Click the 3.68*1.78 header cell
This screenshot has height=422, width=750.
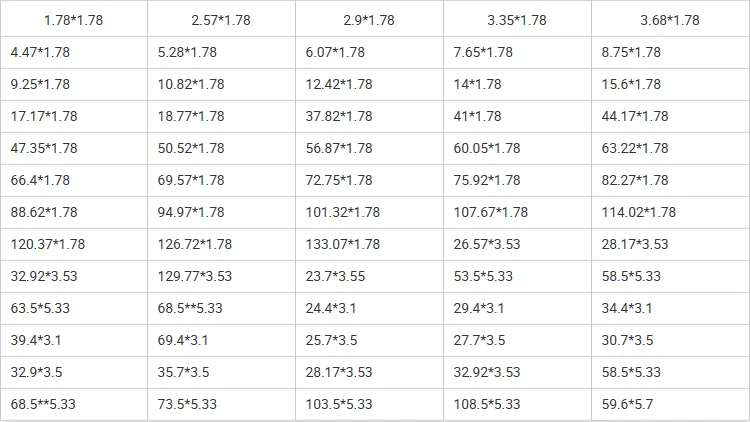(x=670, y=18)
